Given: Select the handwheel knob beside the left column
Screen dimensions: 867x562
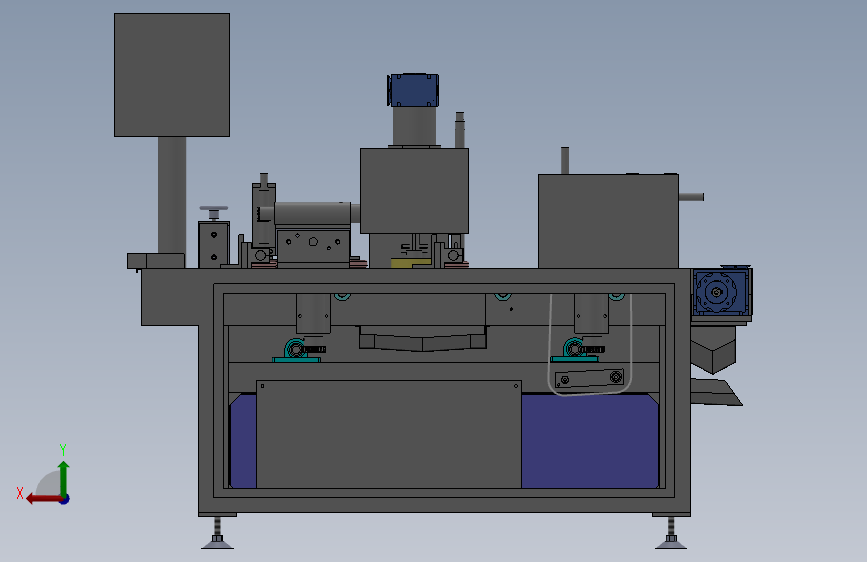Looking at the screenshot, I should (213, 212).
